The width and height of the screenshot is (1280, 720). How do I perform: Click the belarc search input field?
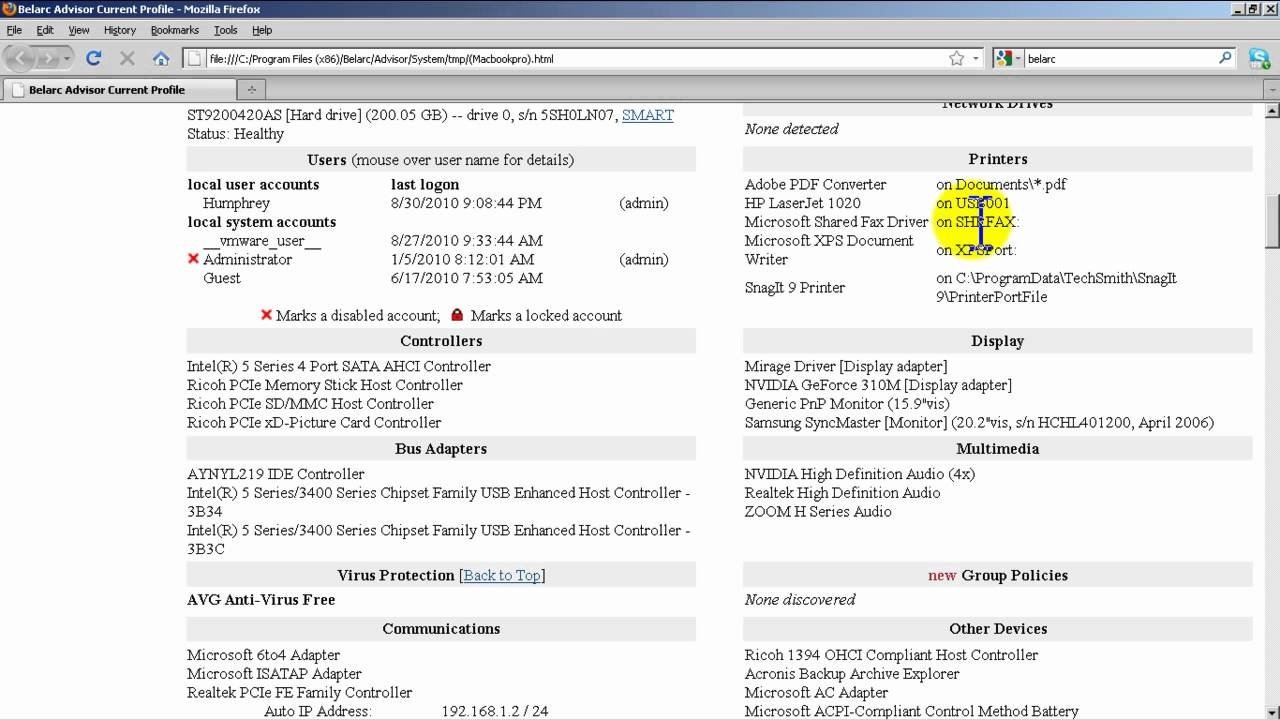(1100, 58)
